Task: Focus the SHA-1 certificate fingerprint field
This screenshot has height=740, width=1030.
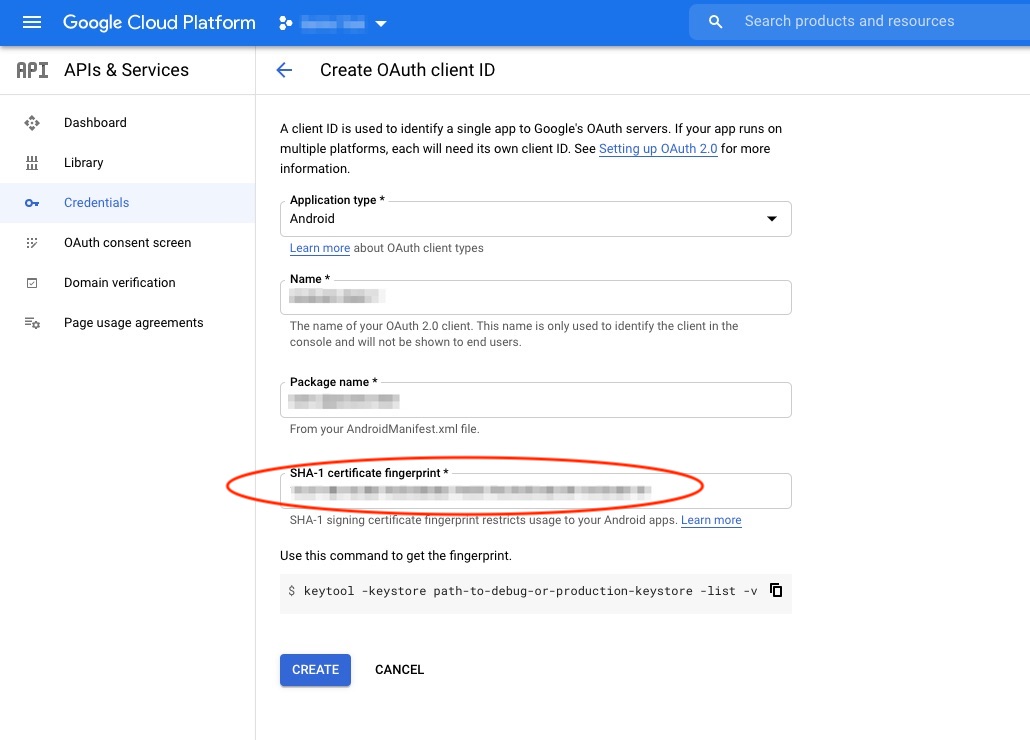Action: [x=535, y=490]
